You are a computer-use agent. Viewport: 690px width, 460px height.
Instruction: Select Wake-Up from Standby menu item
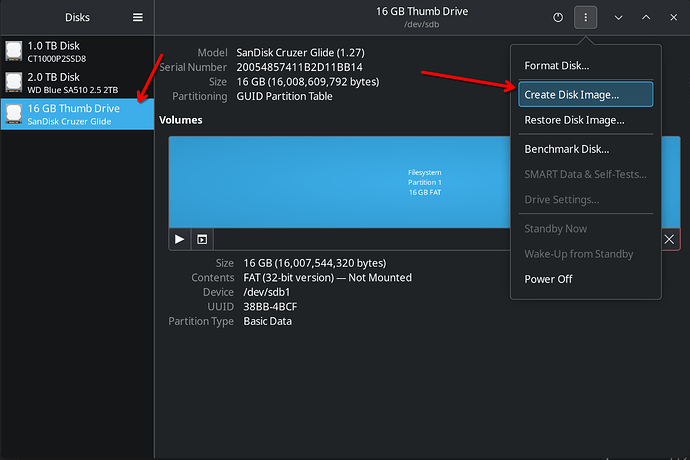coord(579,254)
